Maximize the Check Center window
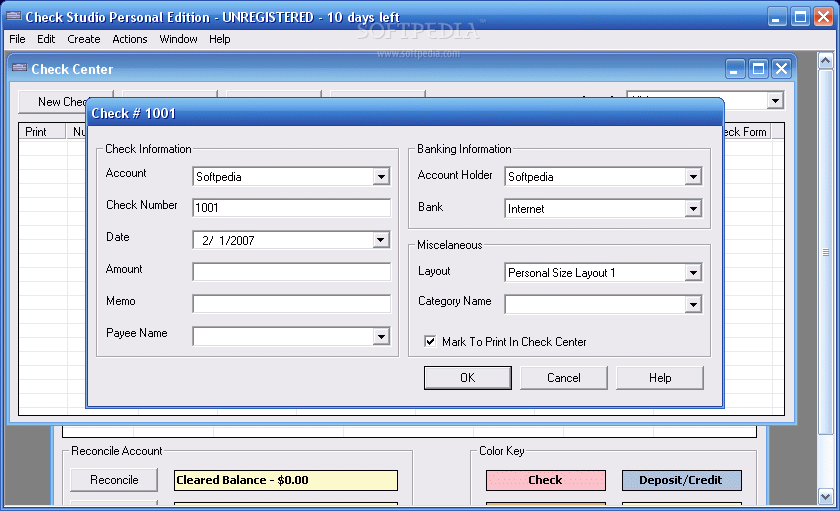 click(759, 69)
